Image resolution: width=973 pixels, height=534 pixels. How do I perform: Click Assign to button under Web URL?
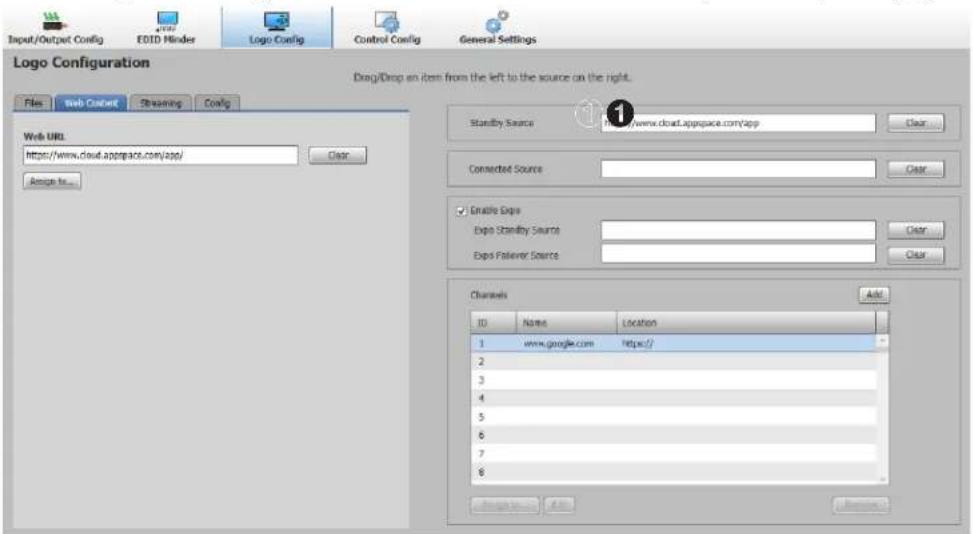pyautogui.click(x=52, y=181)
